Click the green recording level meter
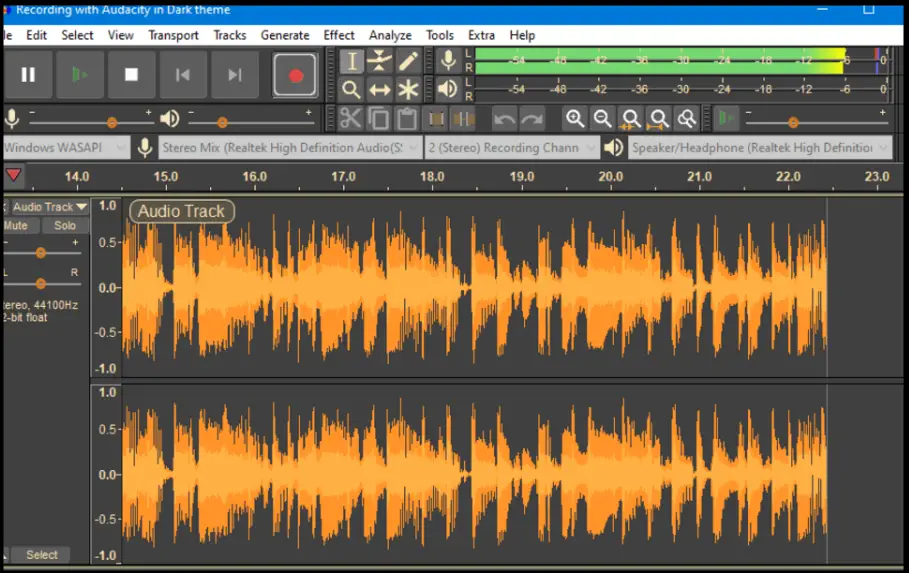Image resolution: width=909 pixels, height=573 pixels. [x=681, y=61]
